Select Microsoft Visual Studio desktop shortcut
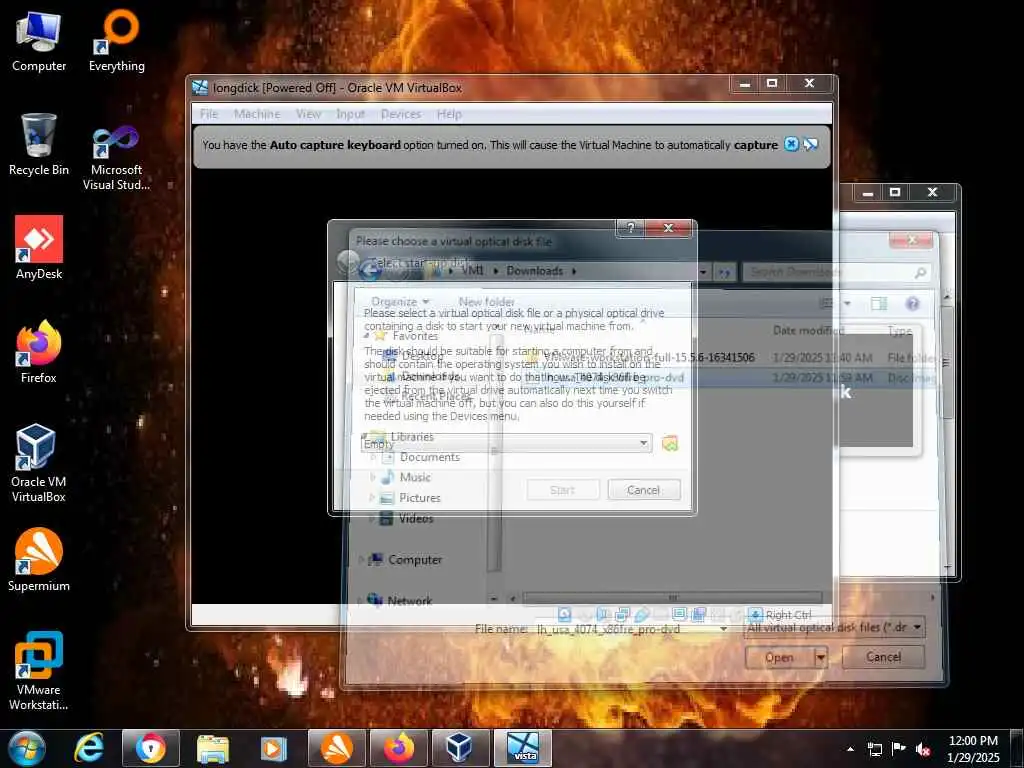Viewport: 1024px width, 768px height. point(116,157)
